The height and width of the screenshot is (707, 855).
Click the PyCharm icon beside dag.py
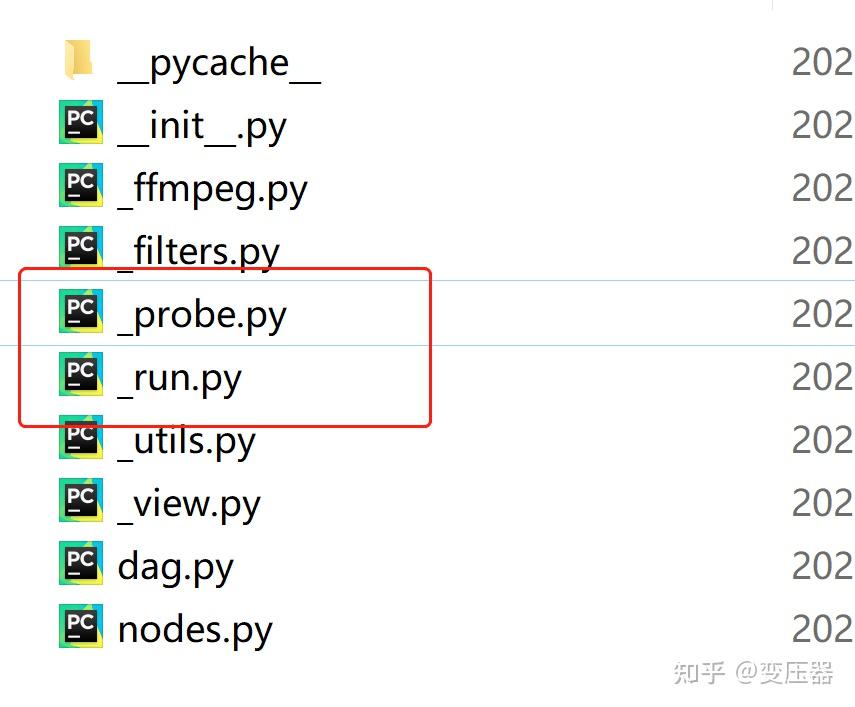(x=81, y=564)
